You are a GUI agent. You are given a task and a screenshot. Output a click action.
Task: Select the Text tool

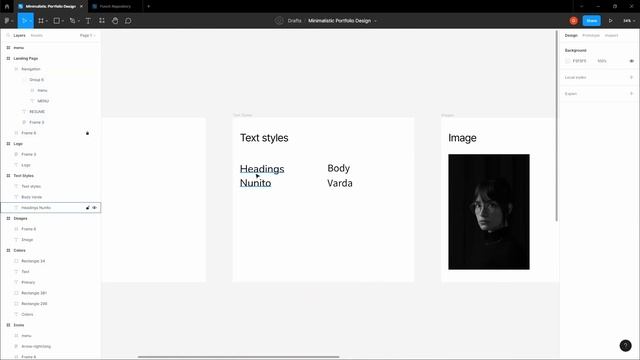pyautogui.click(x=88, y=20)
